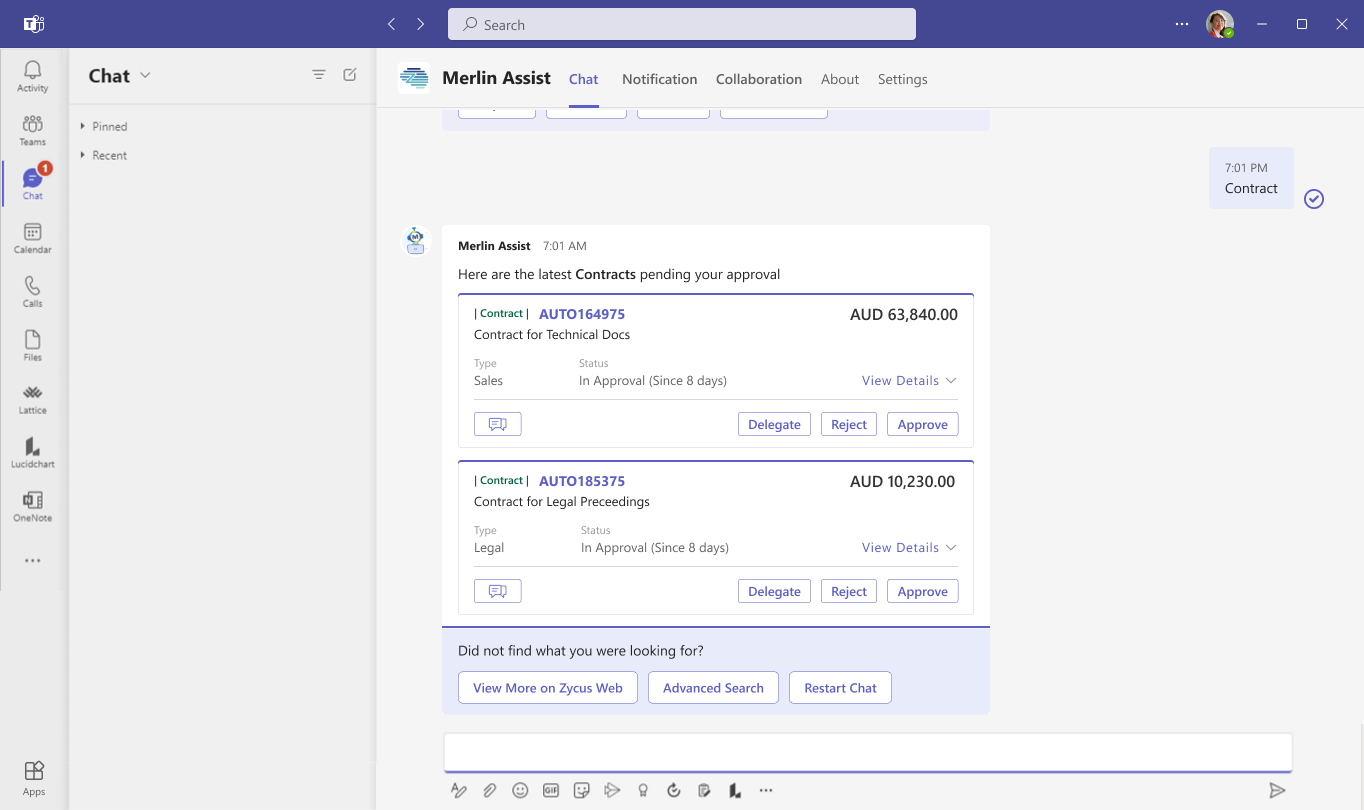
Task: Click View More on Zycus Web
Action: [548, 687]
